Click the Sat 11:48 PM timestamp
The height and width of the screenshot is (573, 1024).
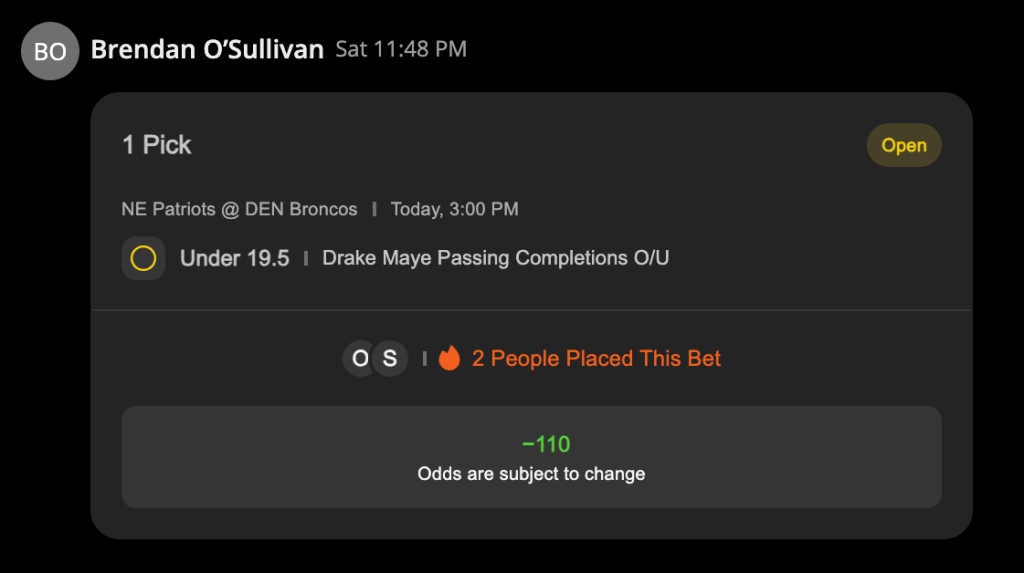(x=401, y=49)
